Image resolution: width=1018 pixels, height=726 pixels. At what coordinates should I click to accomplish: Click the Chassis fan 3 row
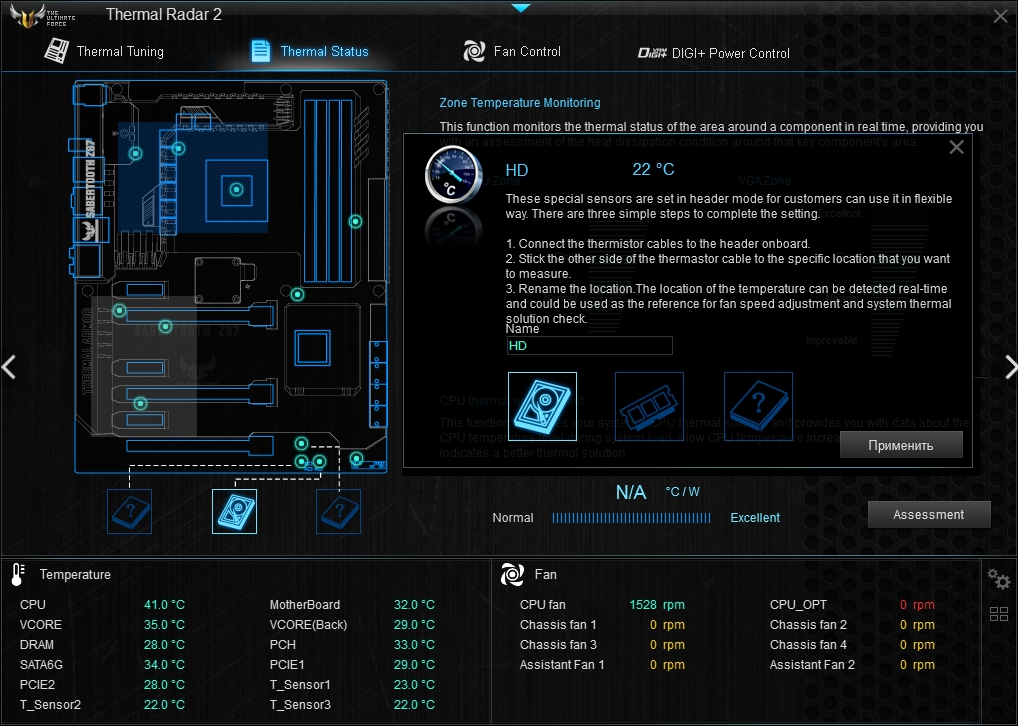click(602, 645)
